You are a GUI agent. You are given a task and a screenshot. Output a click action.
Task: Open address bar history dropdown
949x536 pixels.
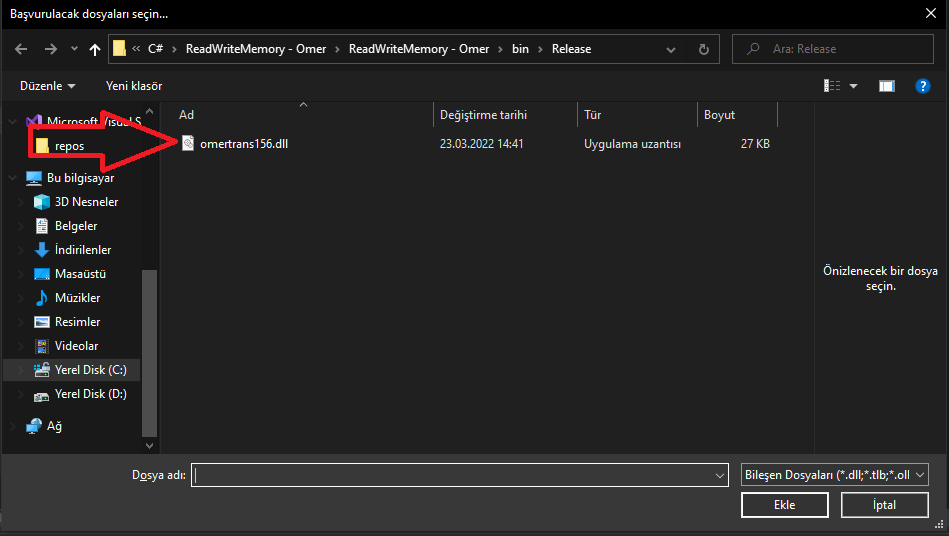671,50
